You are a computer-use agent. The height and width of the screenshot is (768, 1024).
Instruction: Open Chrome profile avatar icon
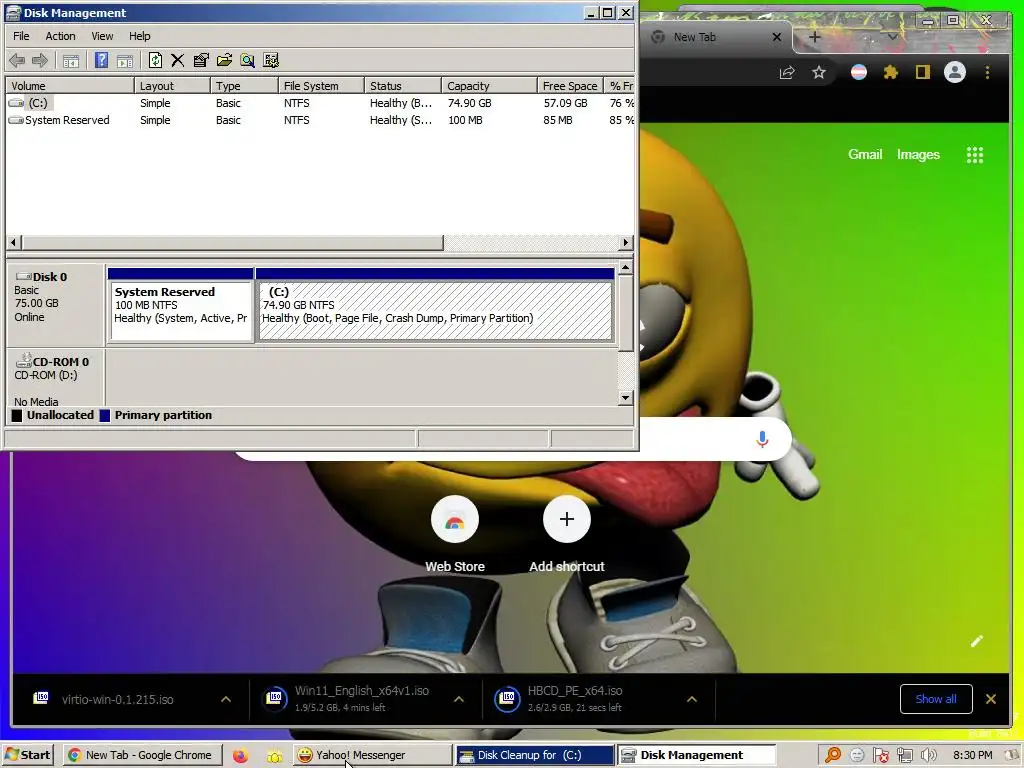point(955,72)
